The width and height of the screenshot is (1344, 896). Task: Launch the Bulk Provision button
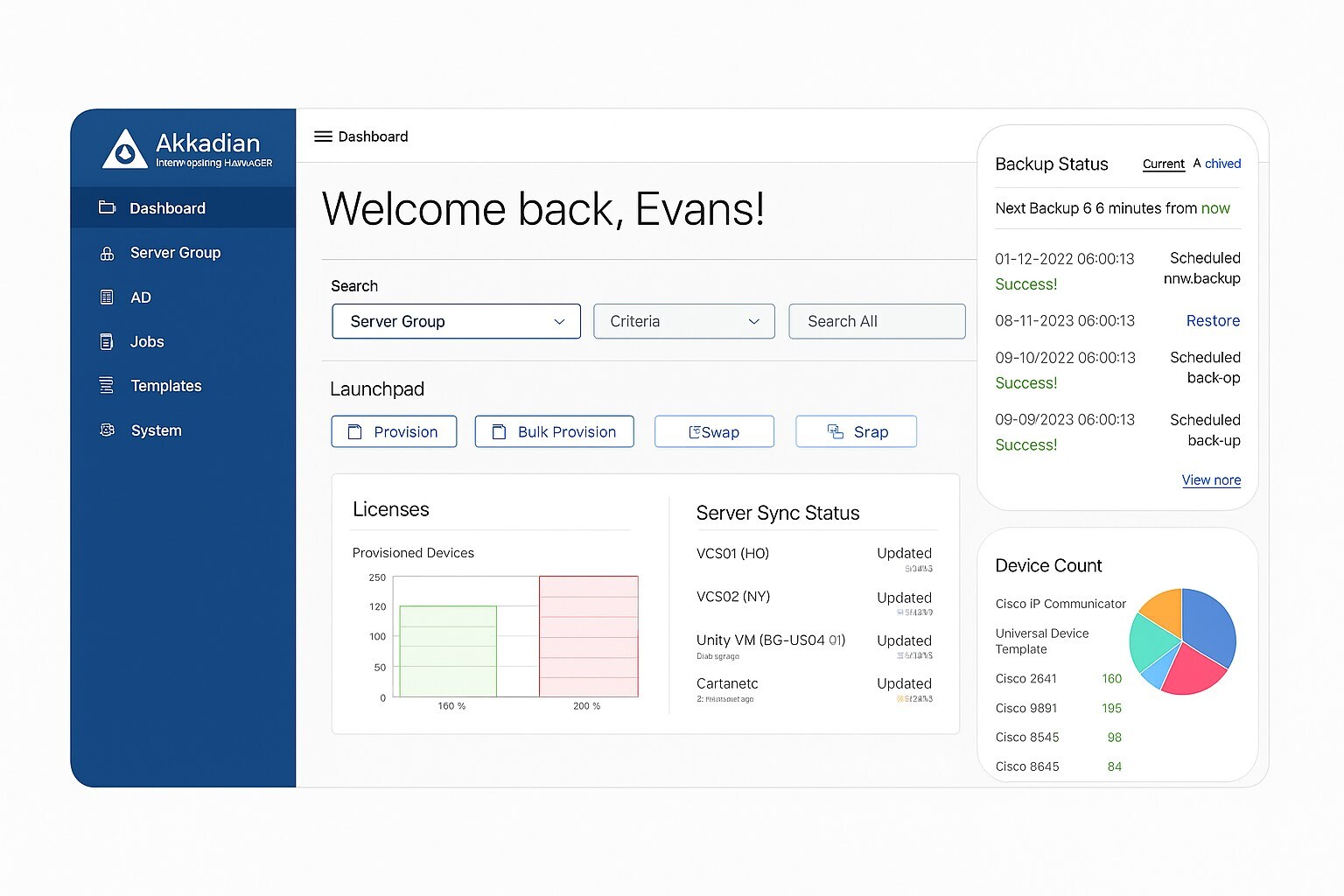pyautogui.click(x=554, y=431)
